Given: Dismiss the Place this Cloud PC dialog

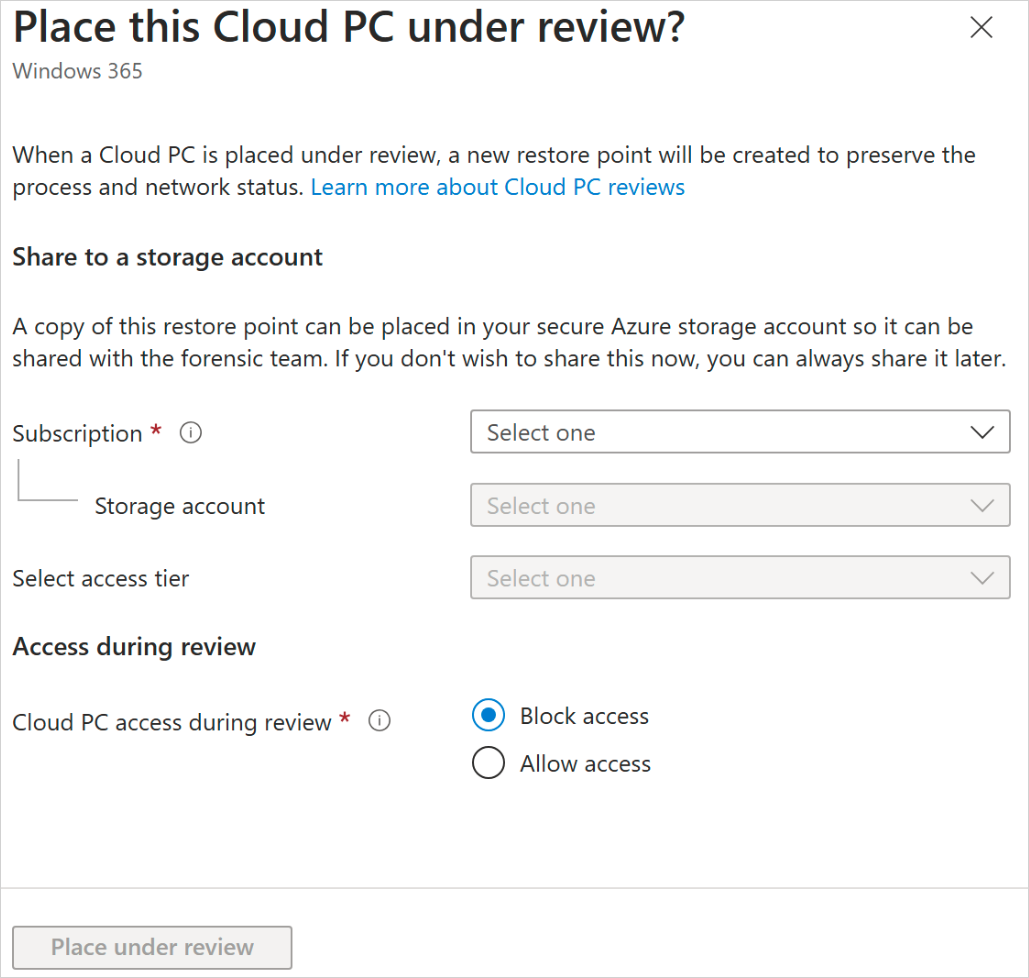Looking at the screenshot, I should pyautogui.click(x=981, y=27).
